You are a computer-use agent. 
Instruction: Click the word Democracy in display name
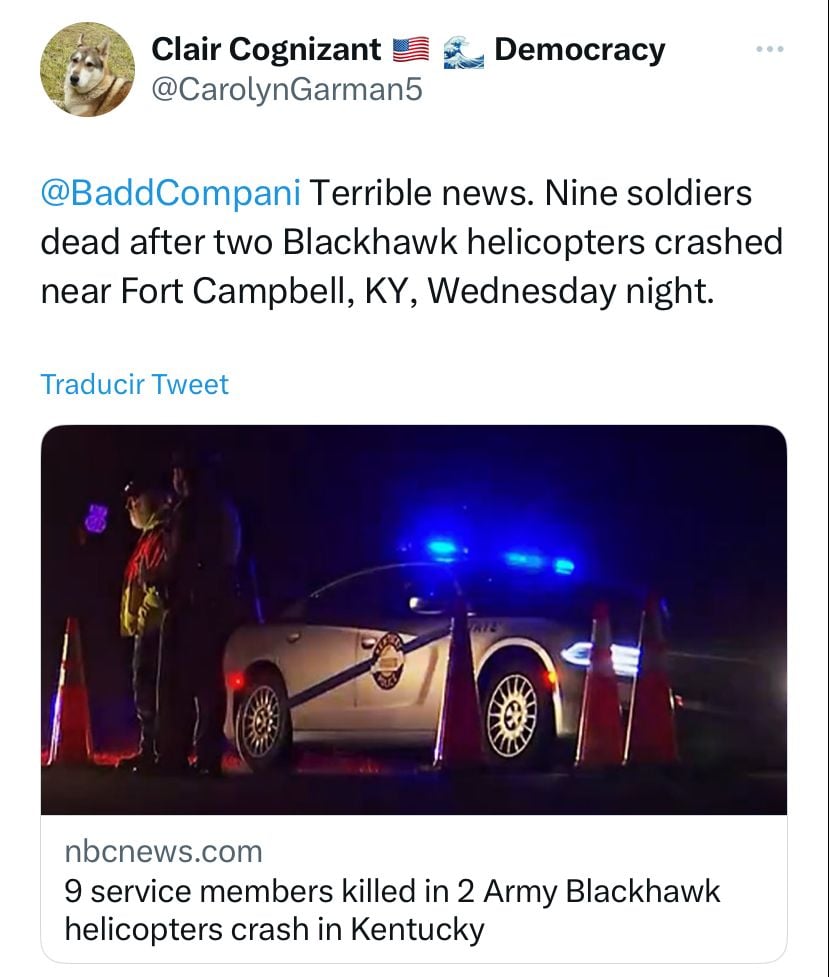click(580, 50)
